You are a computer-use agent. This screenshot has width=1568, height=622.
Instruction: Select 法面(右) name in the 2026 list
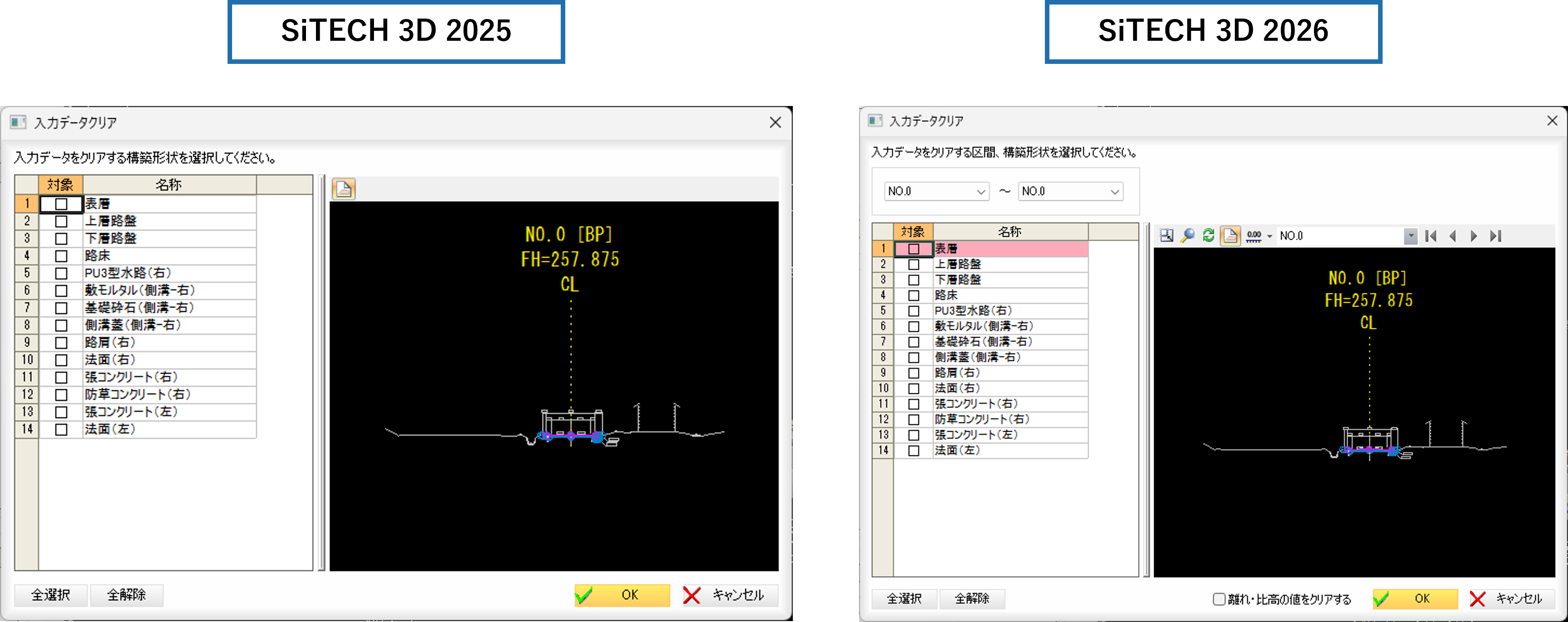(1010, 389)
